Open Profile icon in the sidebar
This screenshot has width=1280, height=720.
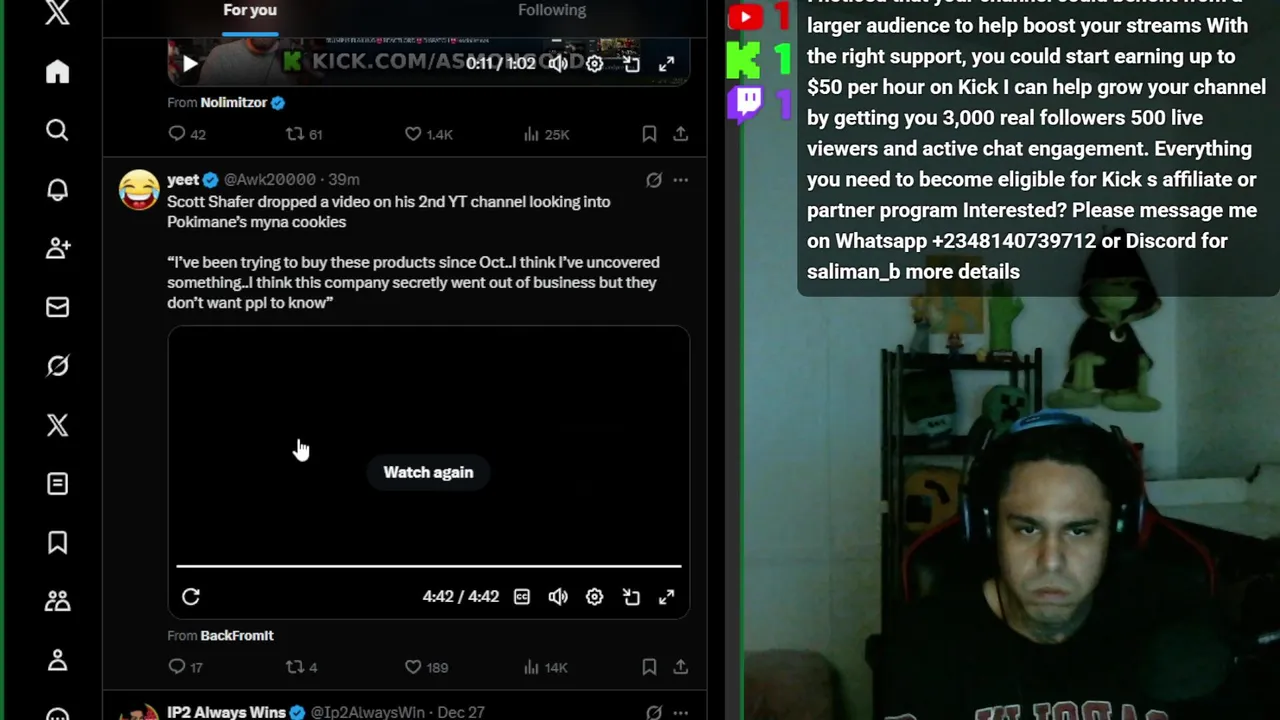coord(57,660)
